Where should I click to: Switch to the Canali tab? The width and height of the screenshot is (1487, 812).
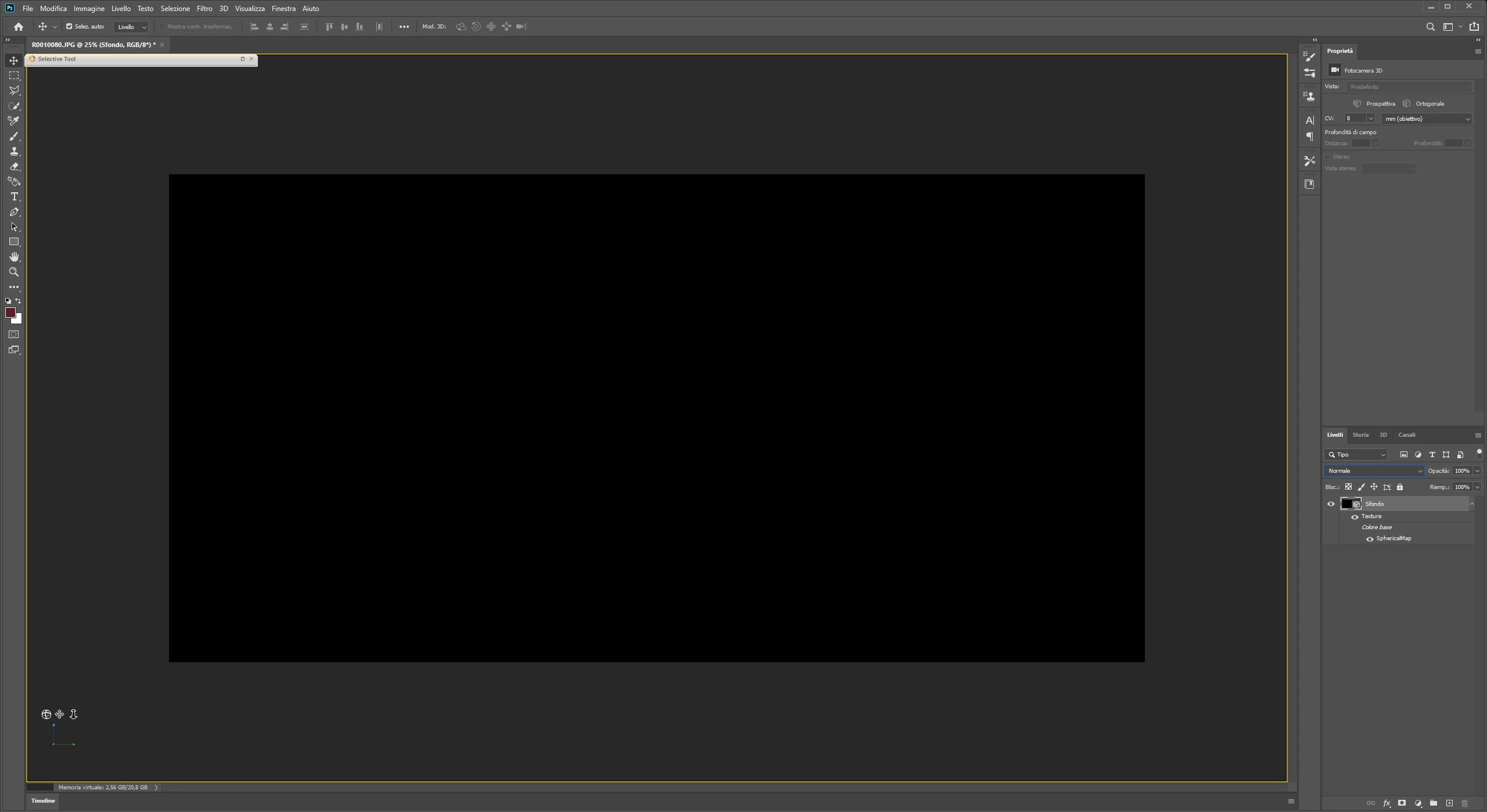1406,435
